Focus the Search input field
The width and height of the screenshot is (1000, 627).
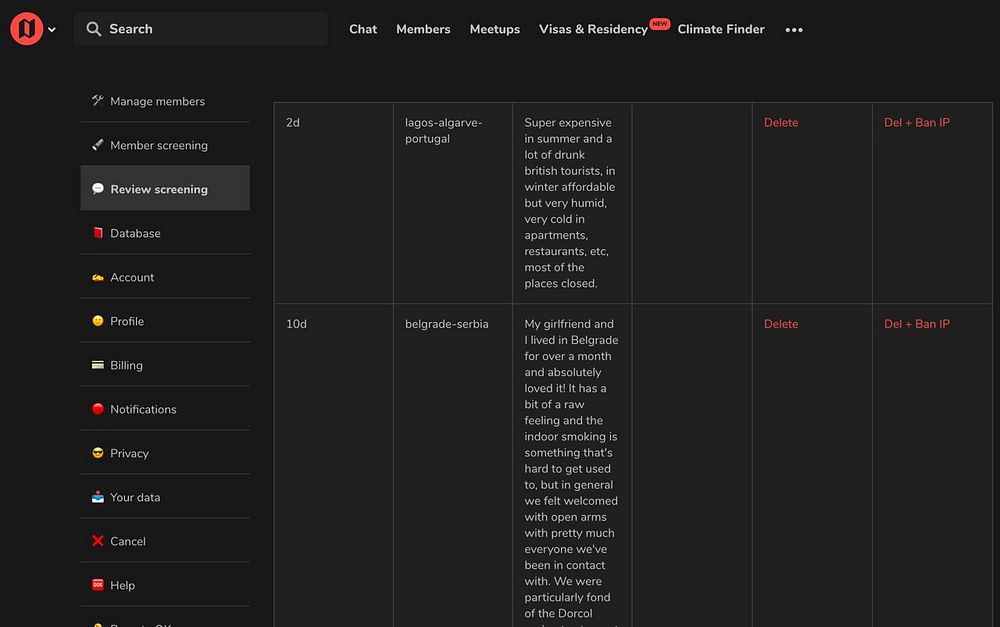201,29
